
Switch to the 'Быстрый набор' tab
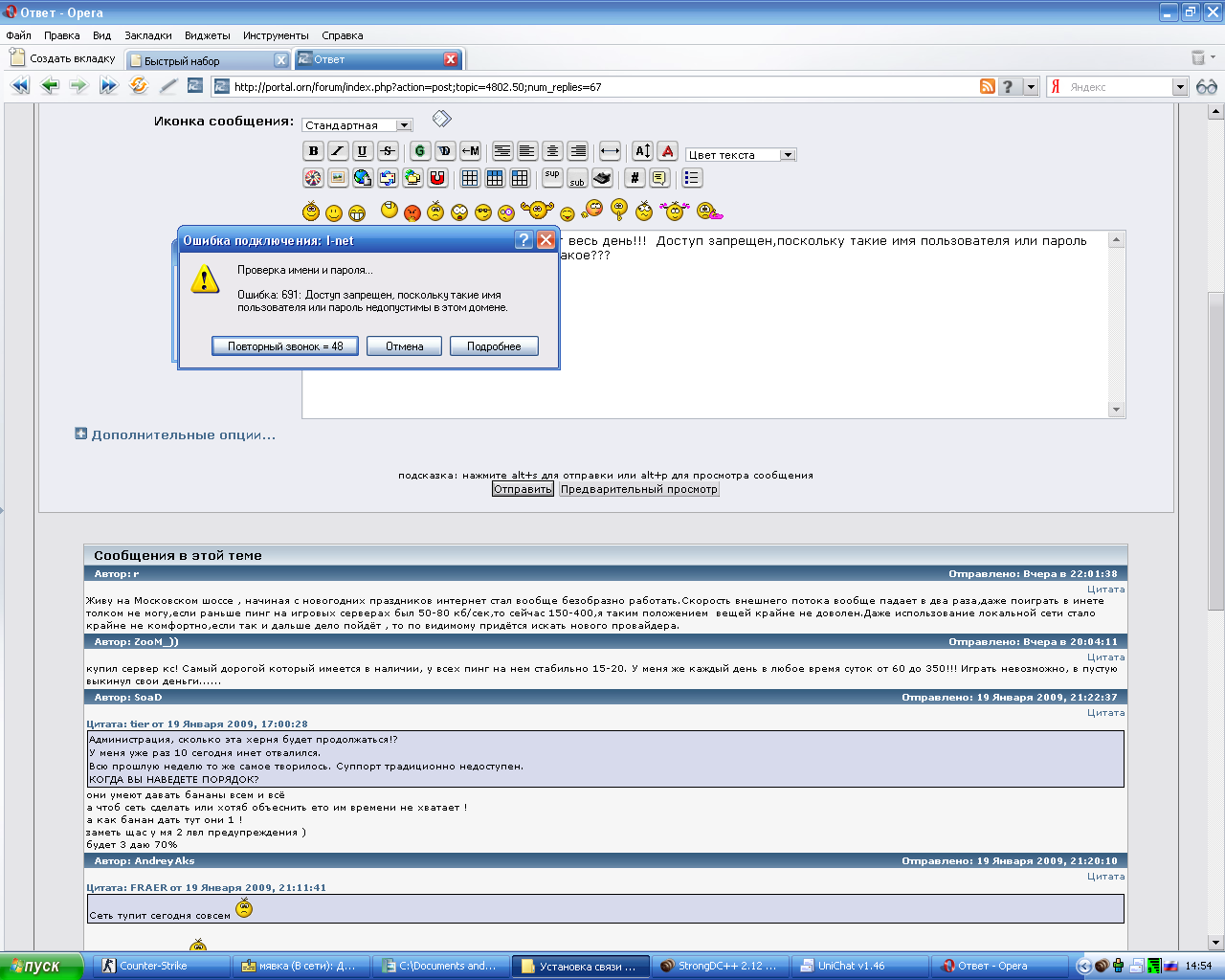(x=201, y=60)
